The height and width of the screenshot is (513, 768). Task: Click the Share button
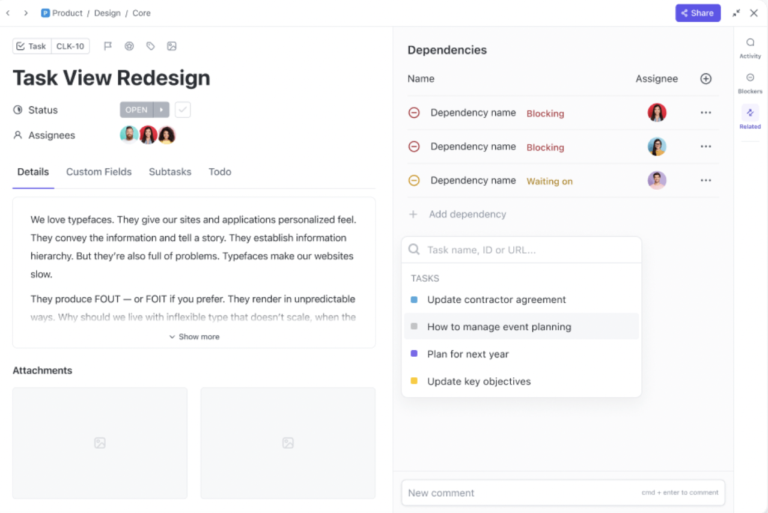[x=698, y=13]
